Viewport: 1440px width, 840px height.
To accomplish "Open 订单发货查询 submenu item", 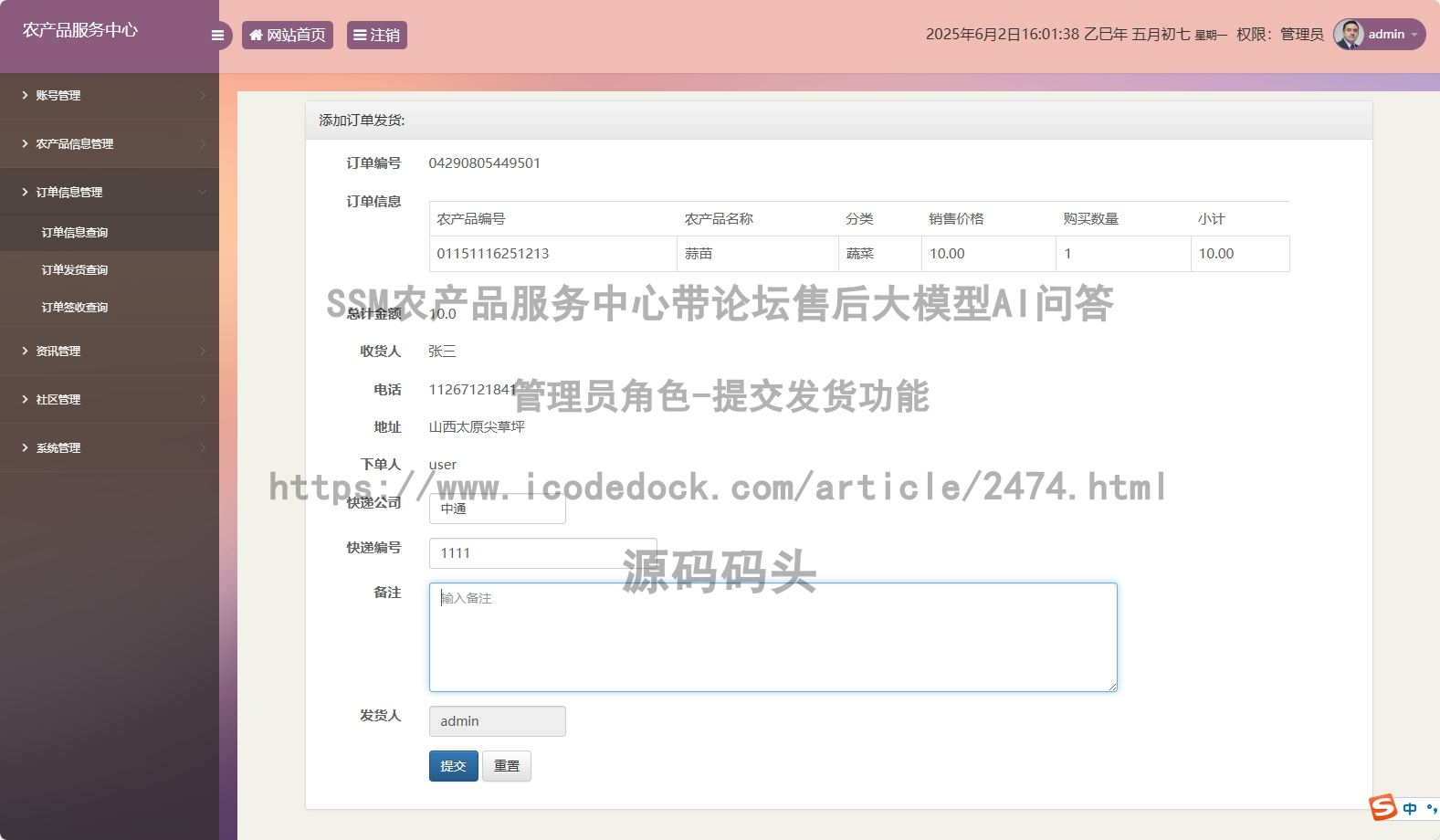I will [110, 270].
